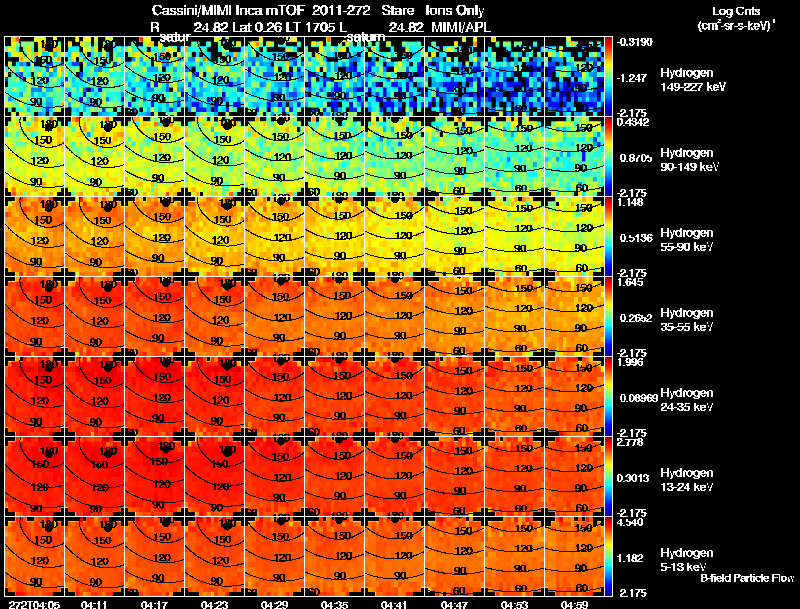Select the 55-90 keV panel at 04:47
This screenshot has width=800, height=609.
tap(455, 236)
